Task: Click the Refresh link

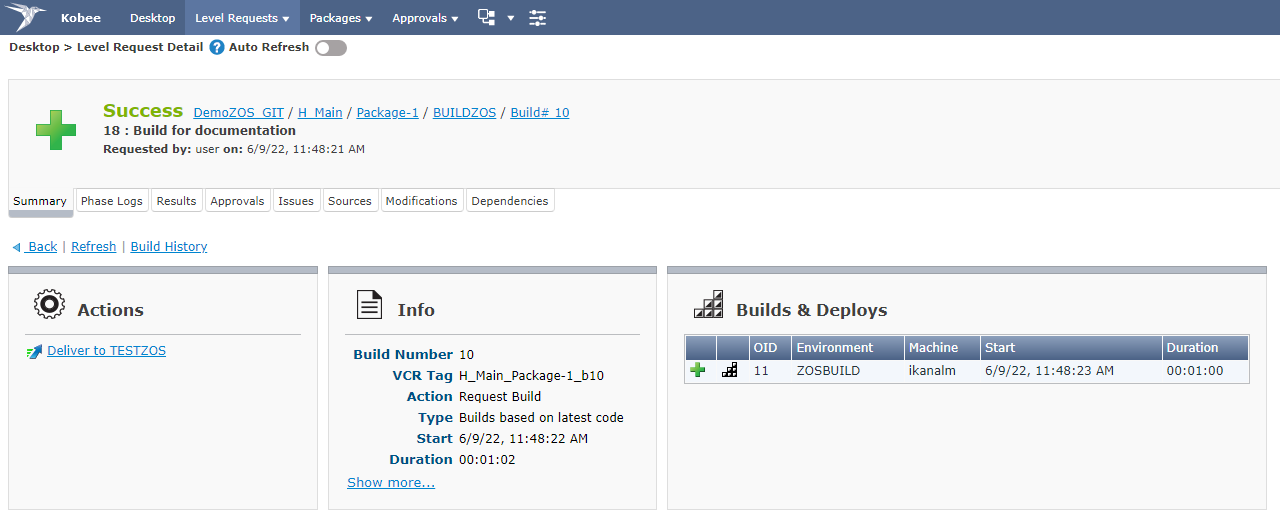Action: point(94,247)
